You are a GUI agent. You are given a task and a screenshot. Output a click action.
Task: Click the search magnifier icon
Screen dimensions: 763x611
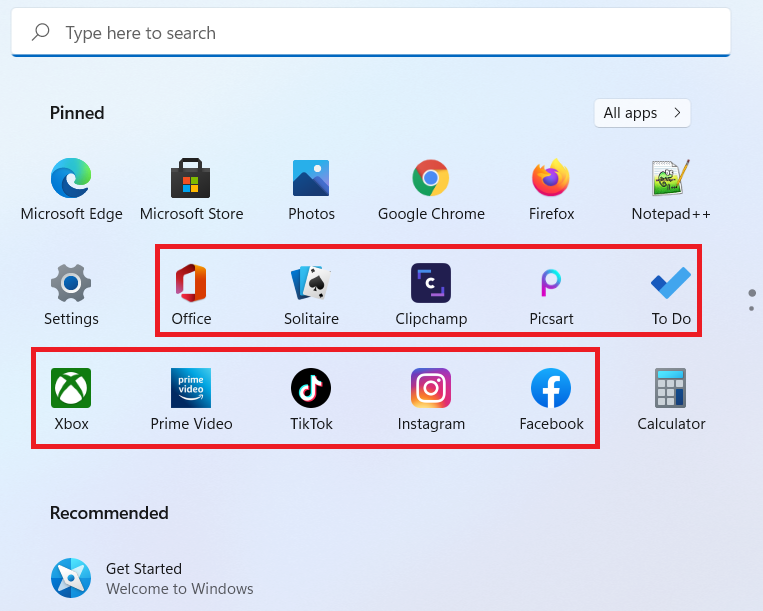(41, 32)
